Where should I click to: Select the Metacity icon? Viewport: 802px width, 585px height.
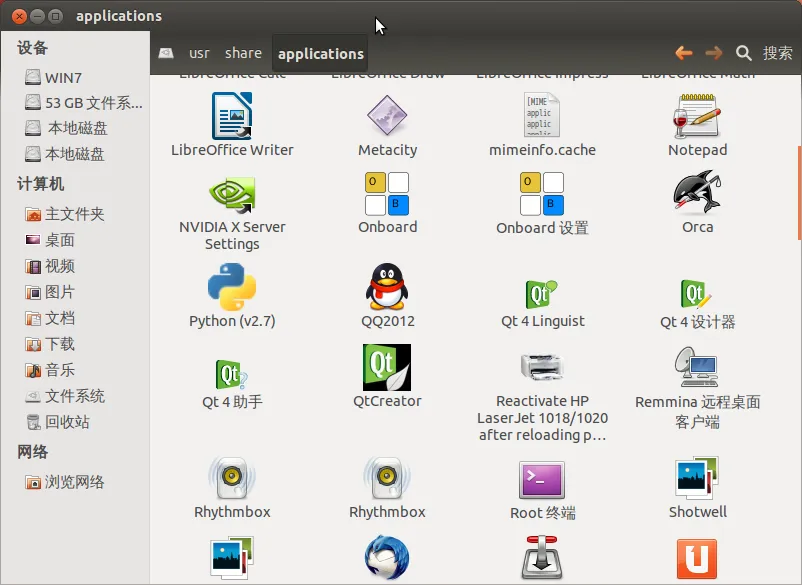click(x=387, y=116)
